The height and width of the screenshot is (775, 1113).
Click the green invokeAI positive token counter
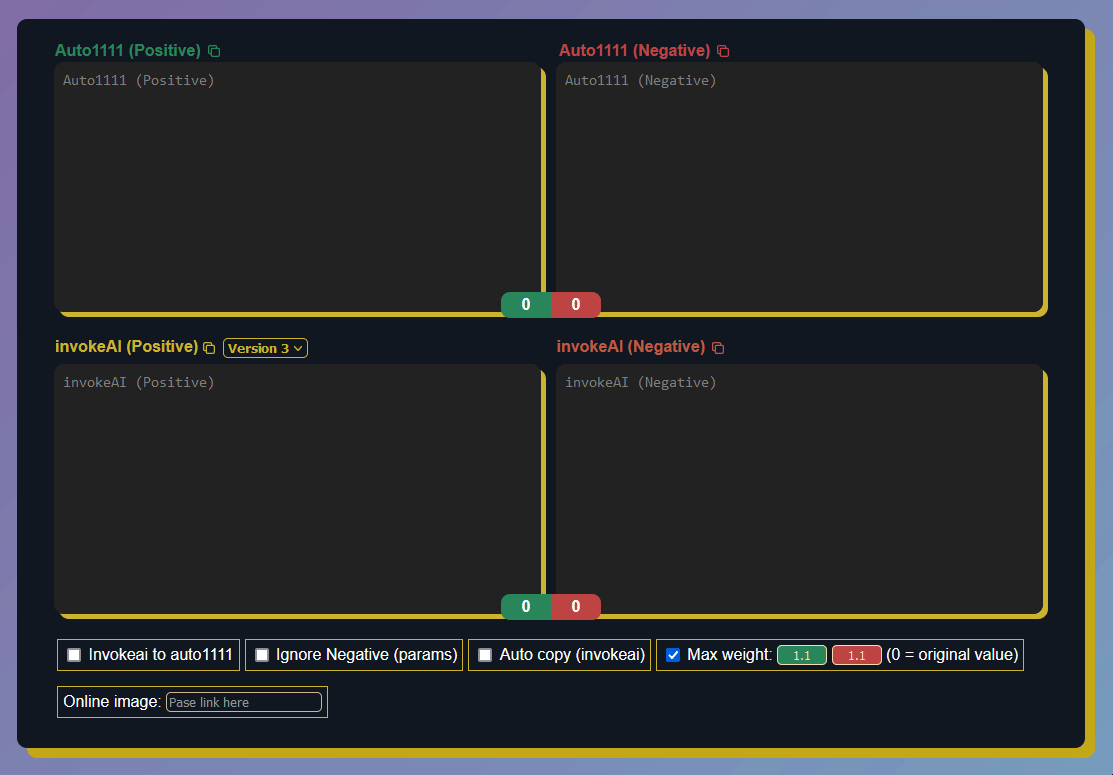526,606
